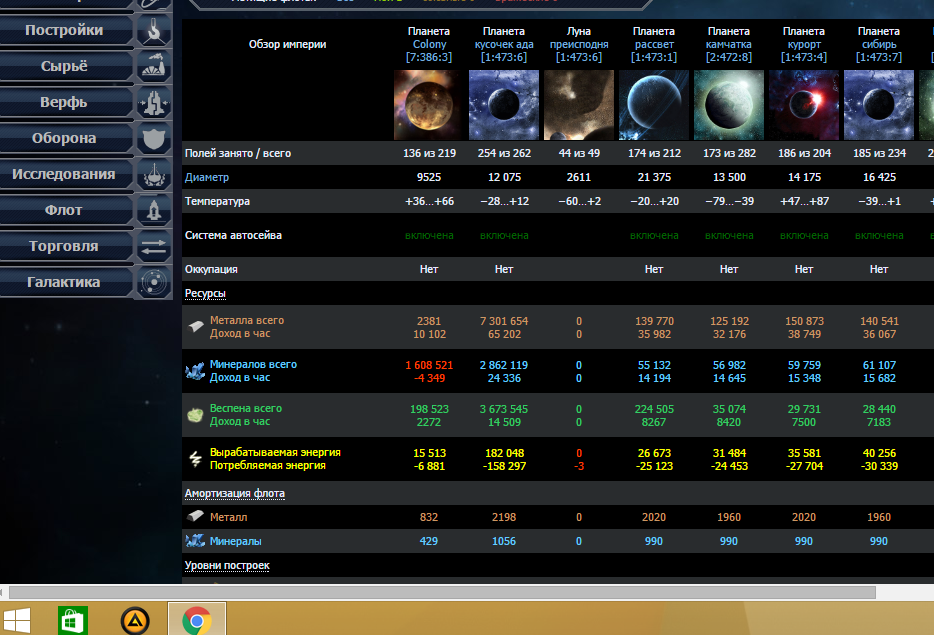Open coordinates [2:472:8] link

(729, 57)
